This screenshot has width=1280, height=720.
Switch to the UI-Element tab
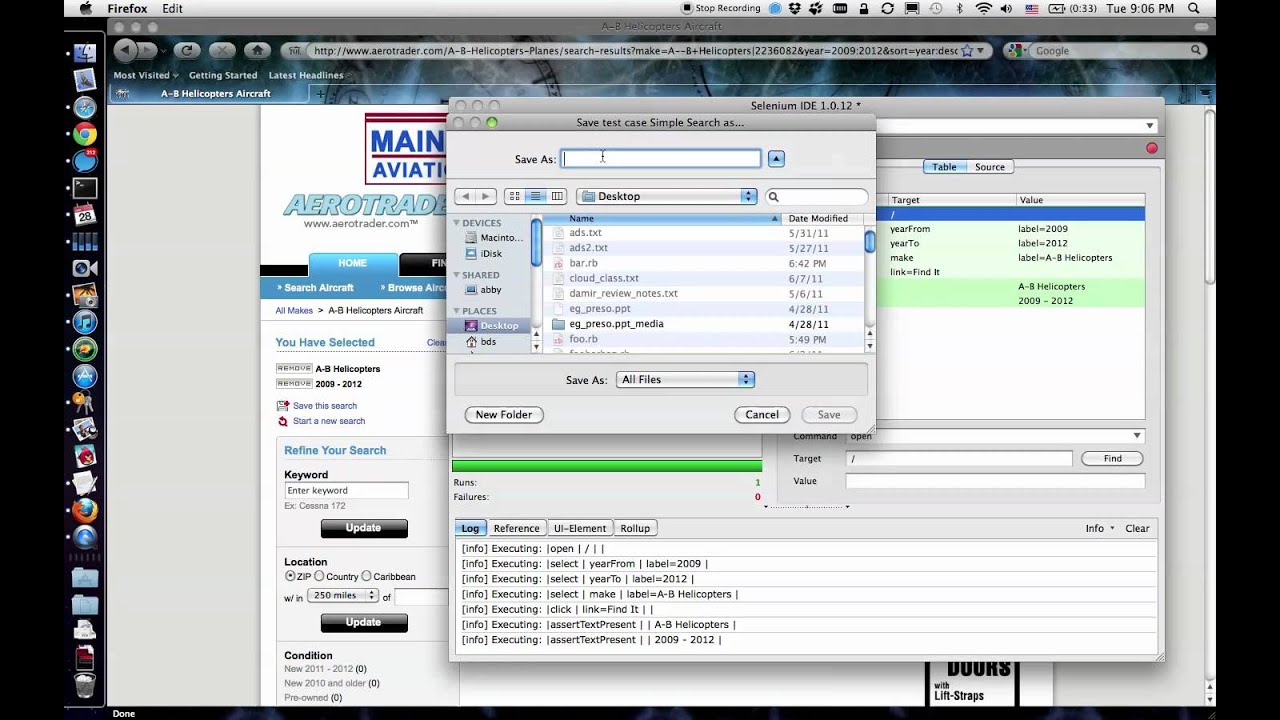[x=579, y=528]
